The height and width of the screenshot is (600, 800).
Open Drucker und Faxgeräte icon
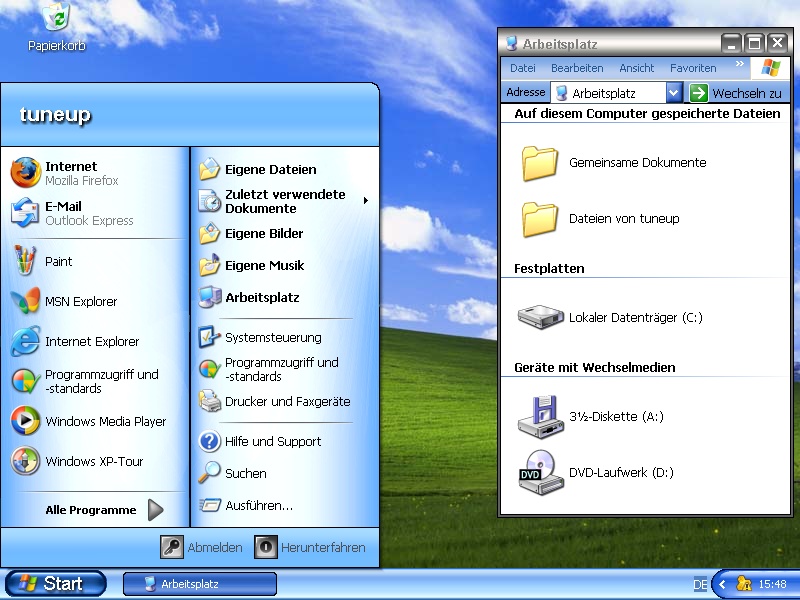click(x=209, y=401)
